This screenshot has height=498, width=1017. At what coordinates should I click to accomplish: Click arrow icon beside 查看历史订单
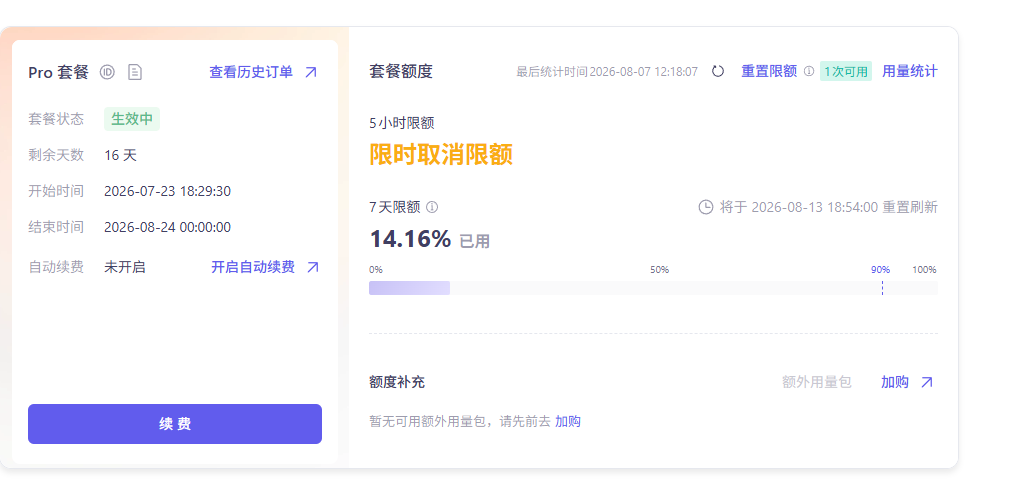pos(311,72)
